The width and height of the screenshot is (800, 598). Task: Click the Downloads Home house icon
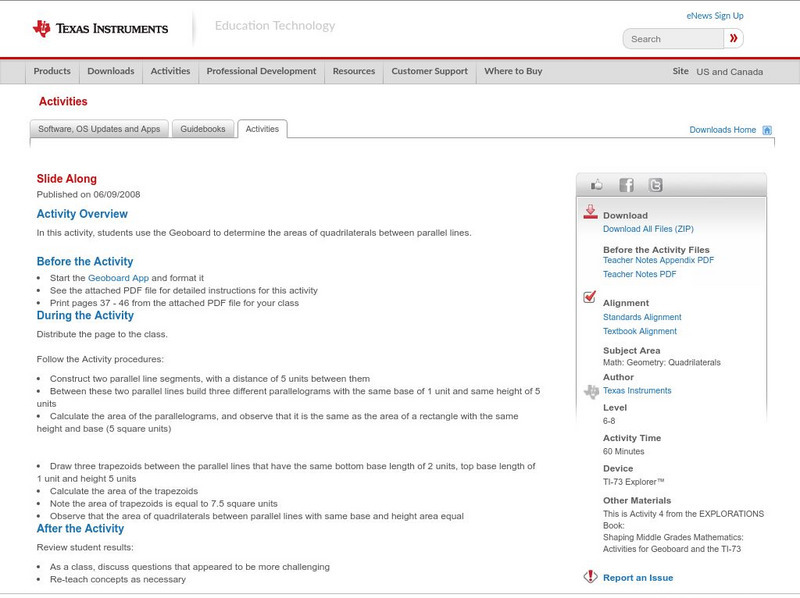coord(767,130)
